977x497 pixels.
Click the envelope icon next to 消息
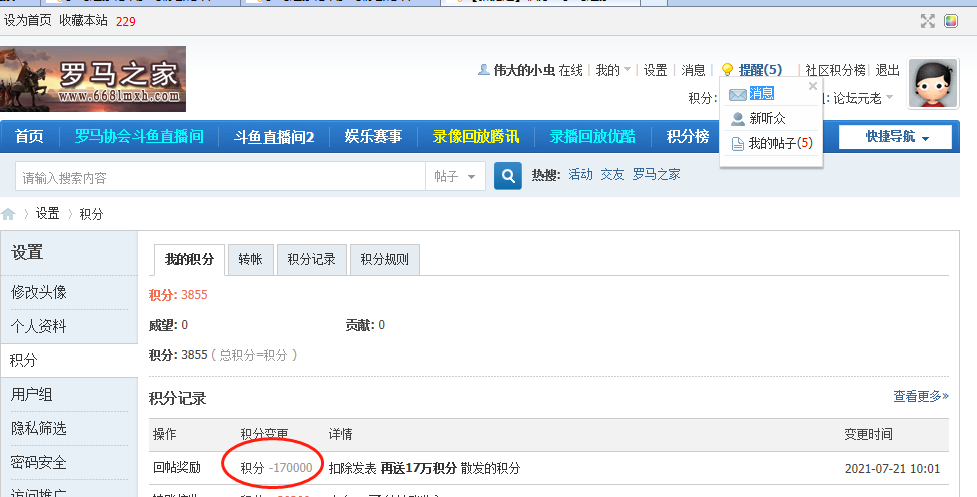pyautogui.click(x=738, y=94)
